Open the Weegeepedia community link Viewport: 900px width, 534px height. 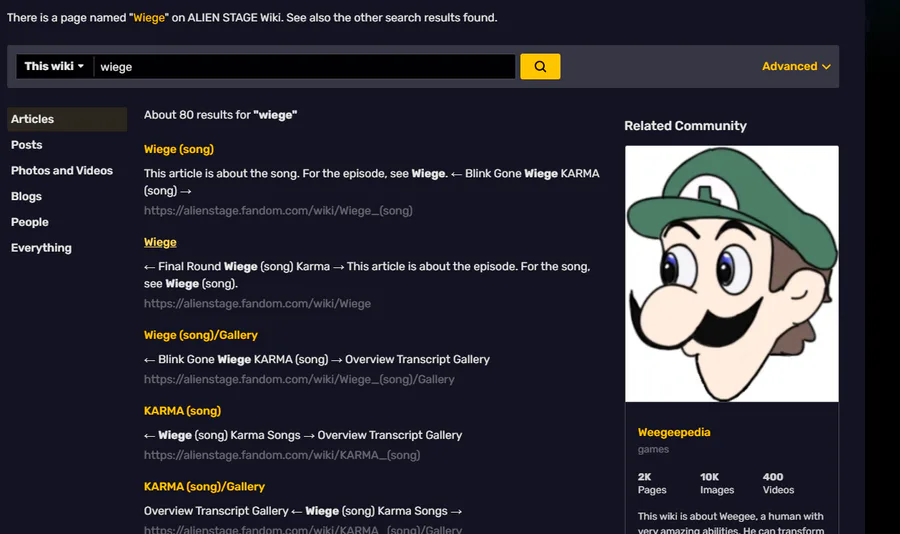(x=674, y=432)
